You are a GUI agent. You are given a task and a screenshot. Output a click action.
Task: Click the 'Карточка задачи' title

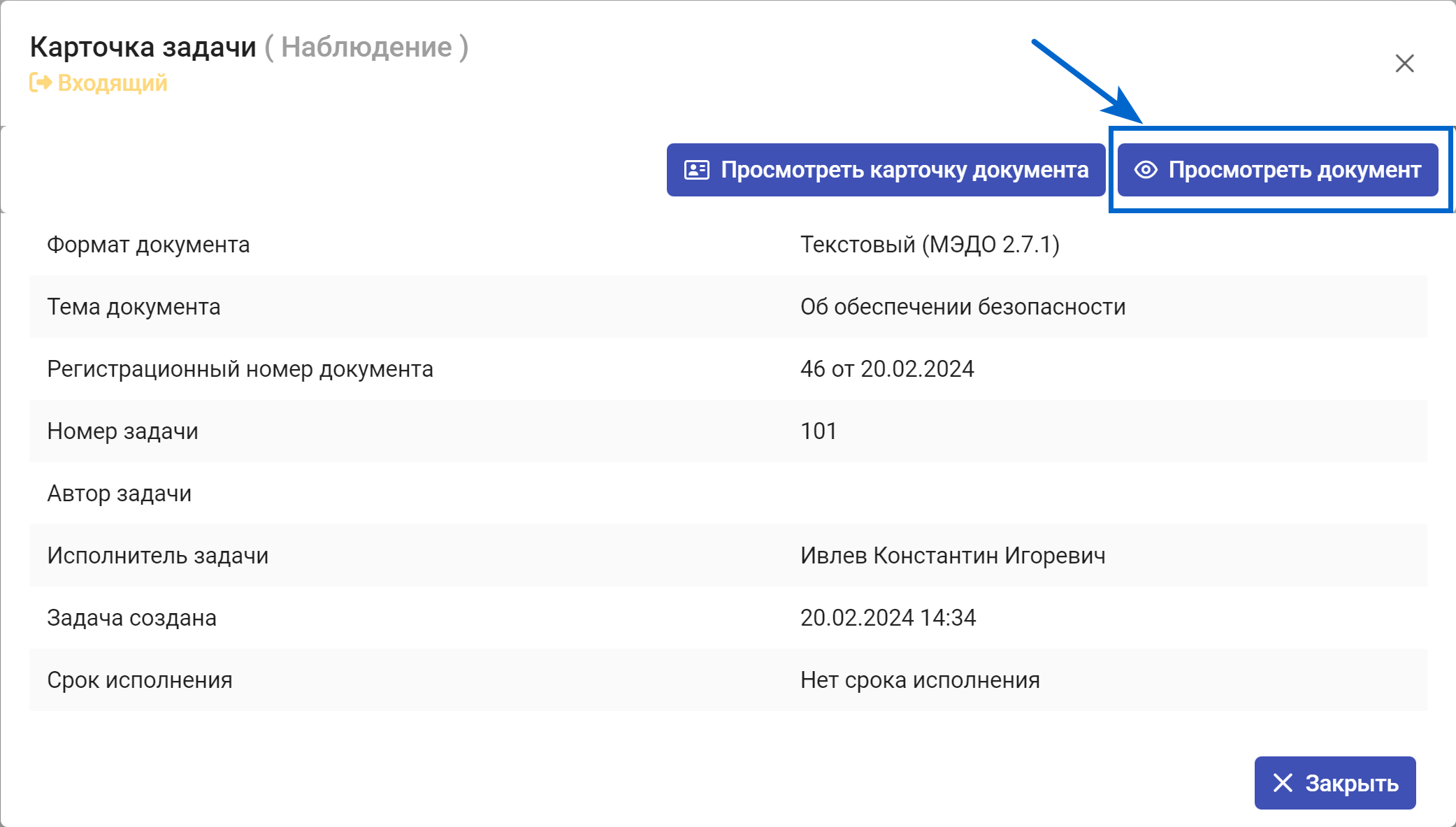click(143, 47)
